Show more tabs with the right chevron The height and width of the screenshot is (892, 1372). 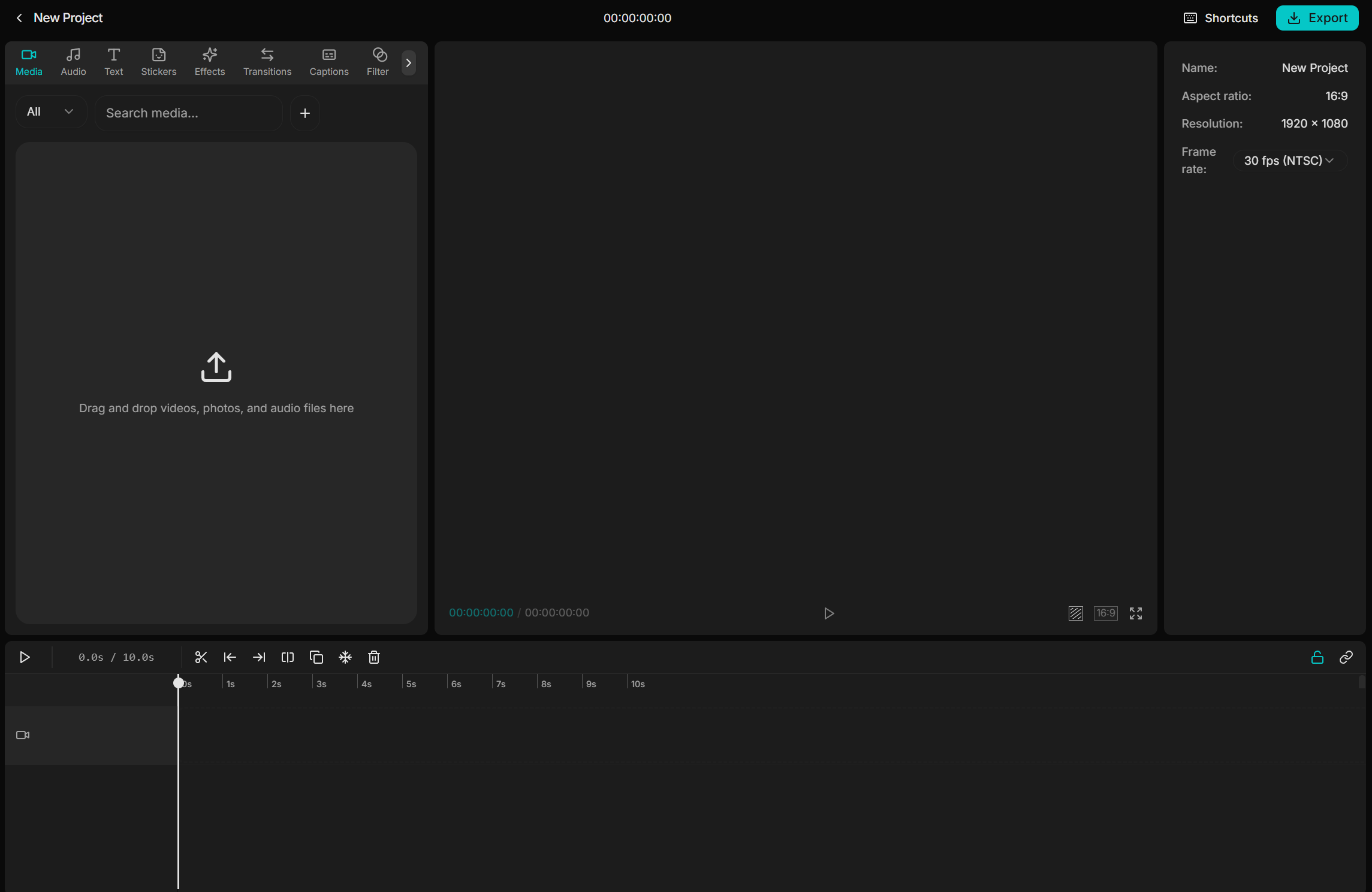point(409,62)
